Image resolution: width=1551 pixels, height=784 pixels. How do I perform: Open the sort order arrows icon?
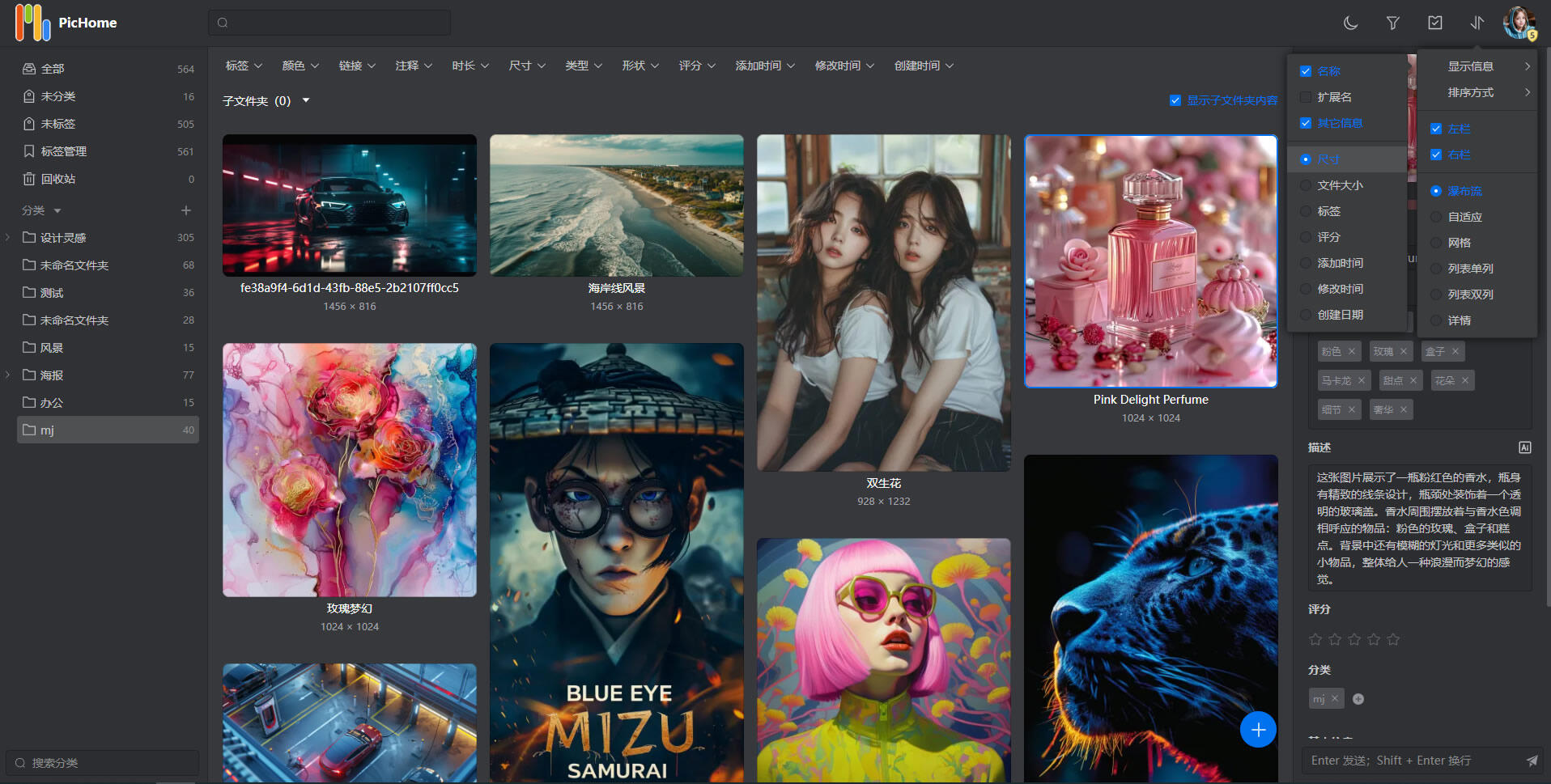click(x=1476, y=23)
